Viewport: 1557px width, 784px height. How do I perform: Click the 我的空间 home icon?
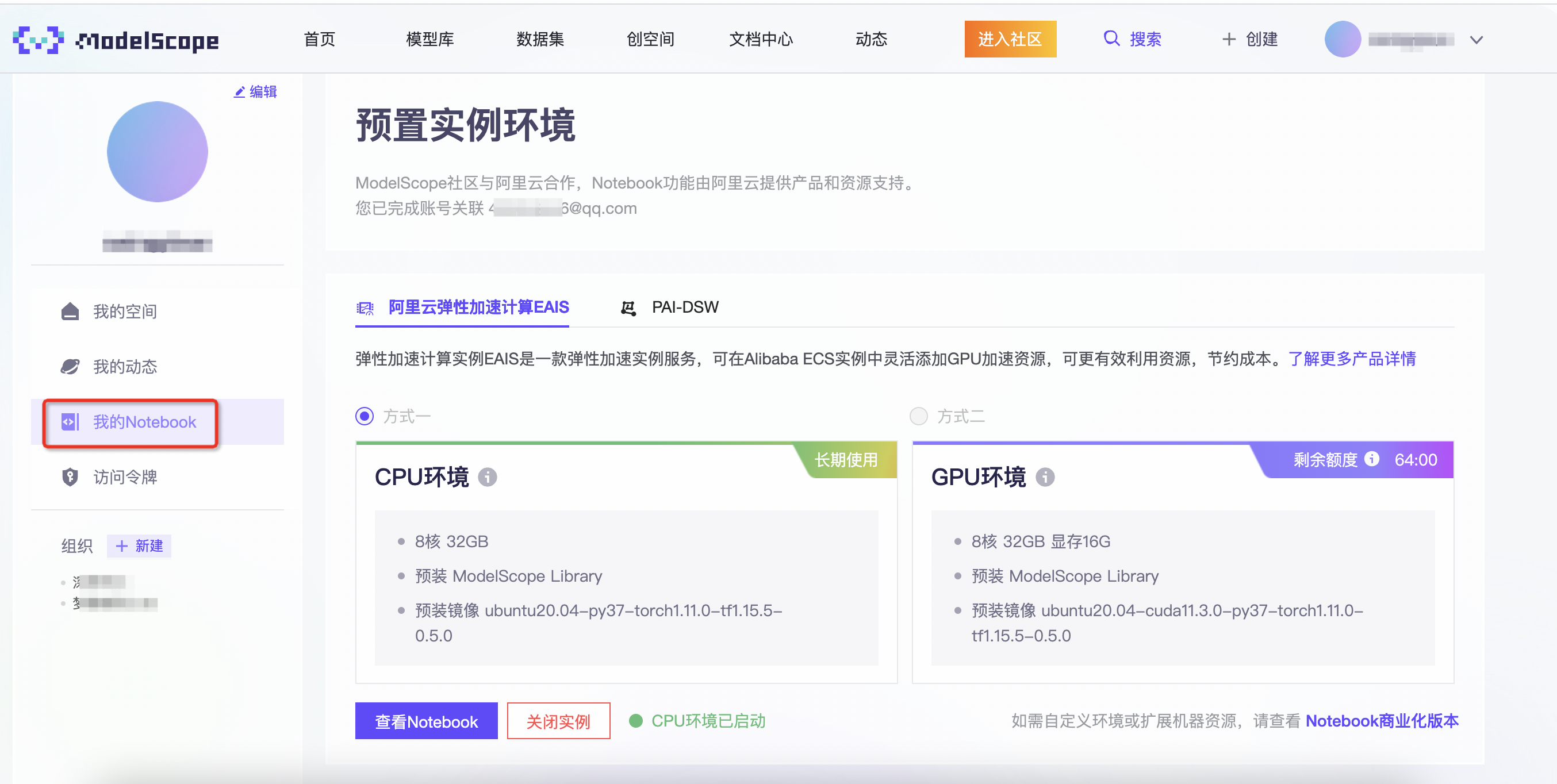coord(70,312)
